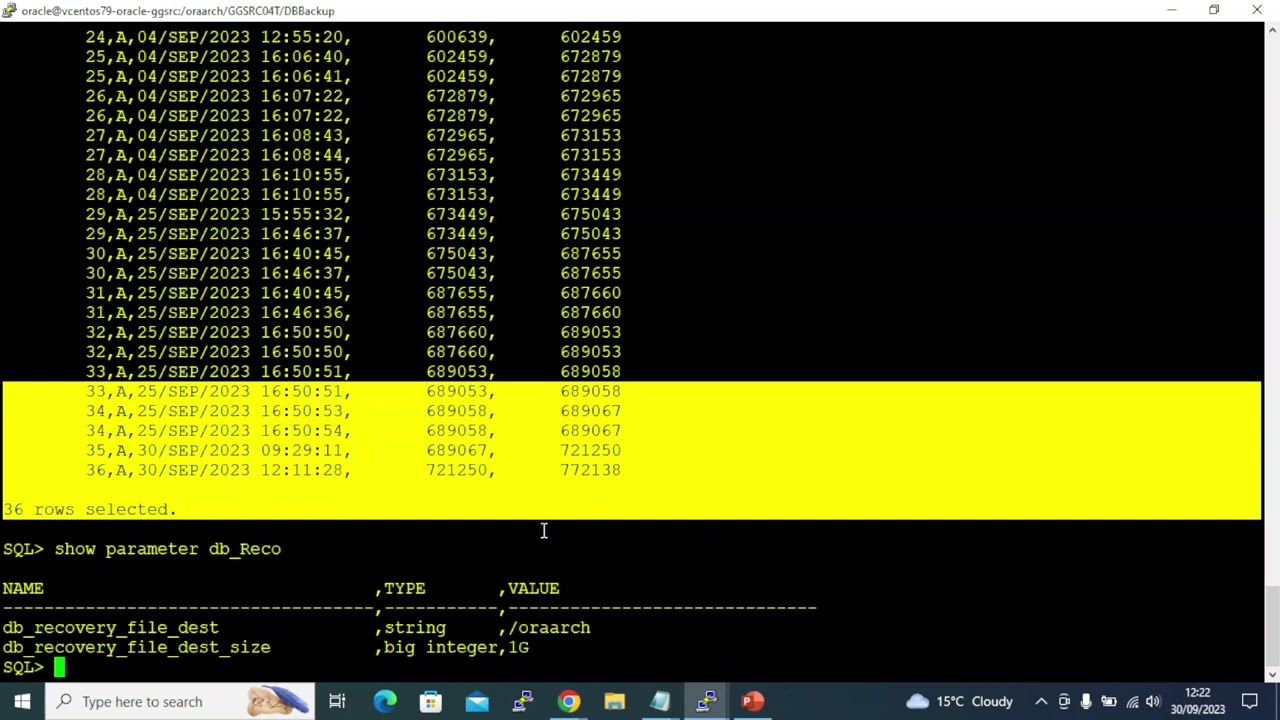Switch to the first PuTTY taskbar window
Image resolution: width=1280 pixels, height=720 pixels.
point(523,701)
